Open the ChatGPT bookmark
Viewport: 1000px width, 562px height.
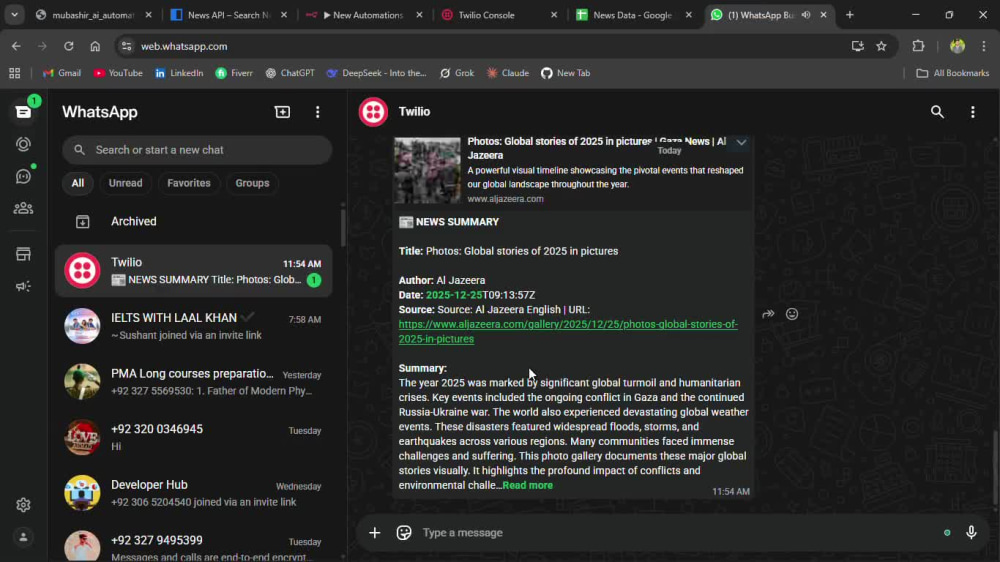click(290, 73)
